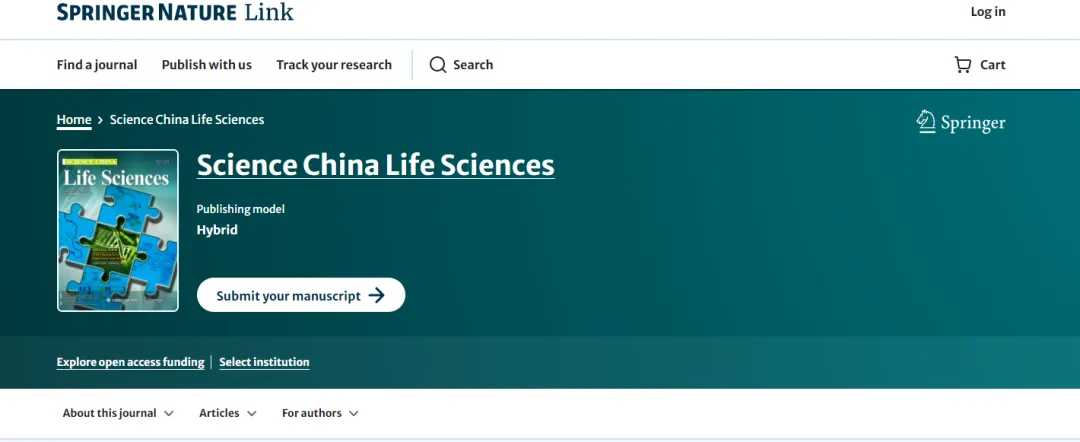Click the Hybrid publishing model text

tap(217, 230)
